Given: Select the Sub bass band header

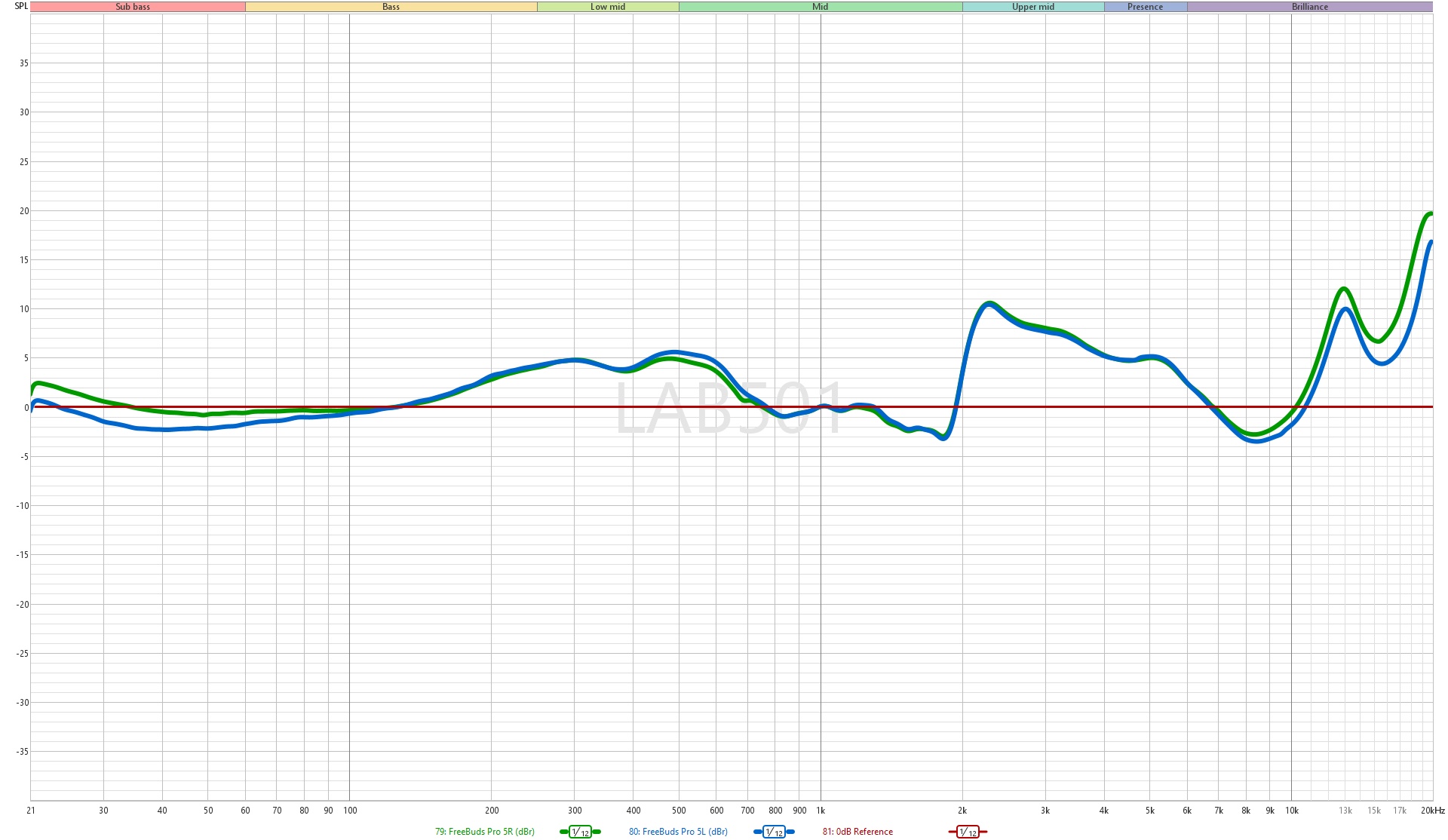Looking at the screenshot, I should pyautogui.click(x=133, y=7).
